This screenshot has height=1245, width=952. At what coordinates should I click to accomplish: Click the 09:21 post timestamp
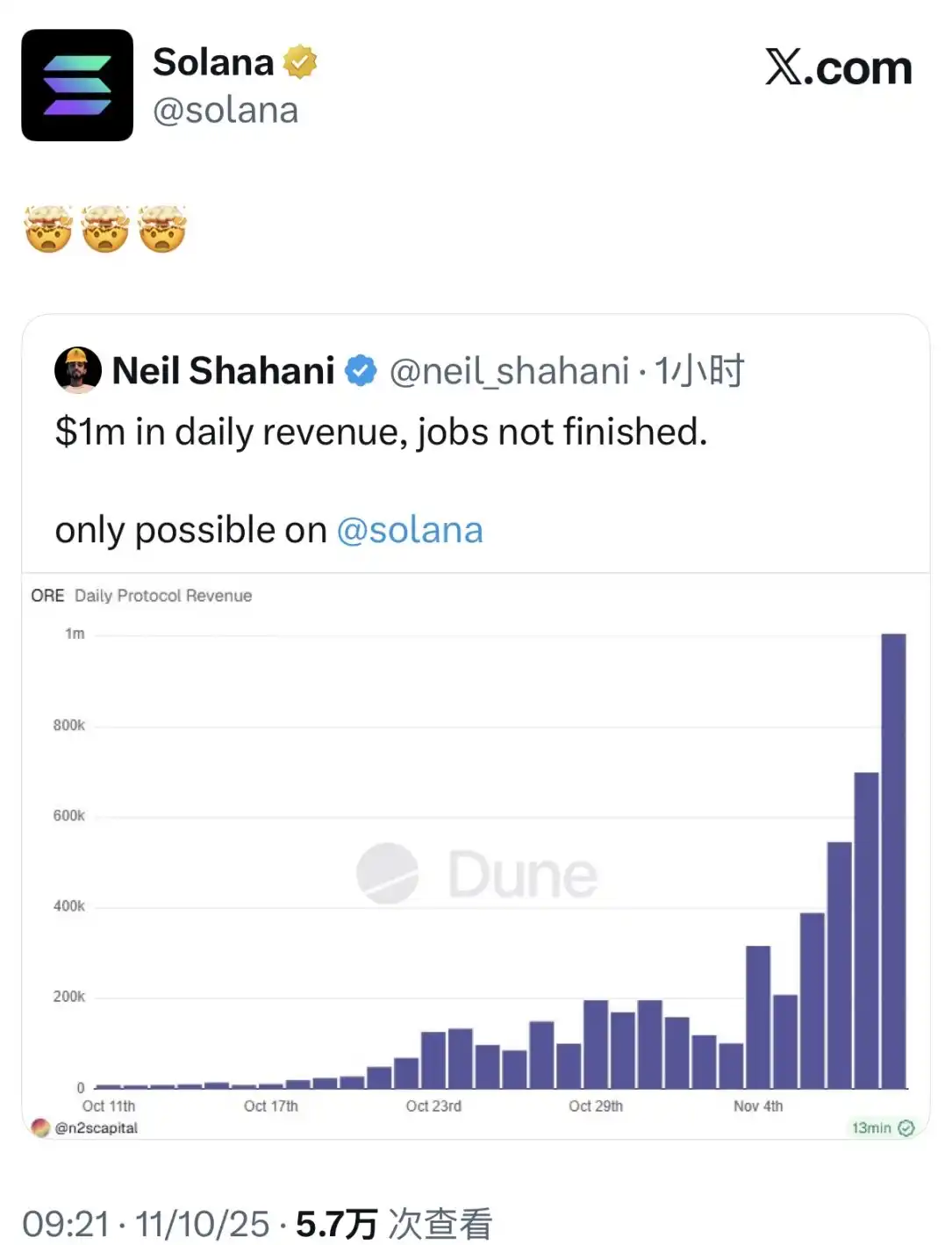(66, 1224)
